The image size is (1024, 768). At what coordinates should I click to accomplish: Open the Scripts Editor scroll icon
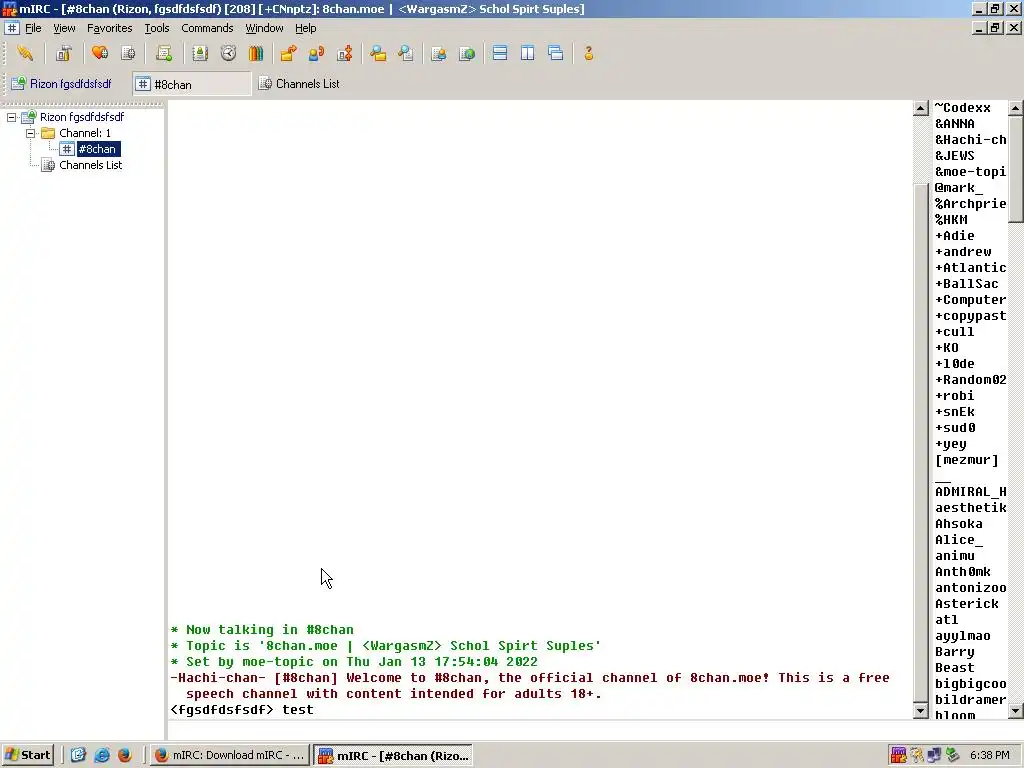point(164,54)
